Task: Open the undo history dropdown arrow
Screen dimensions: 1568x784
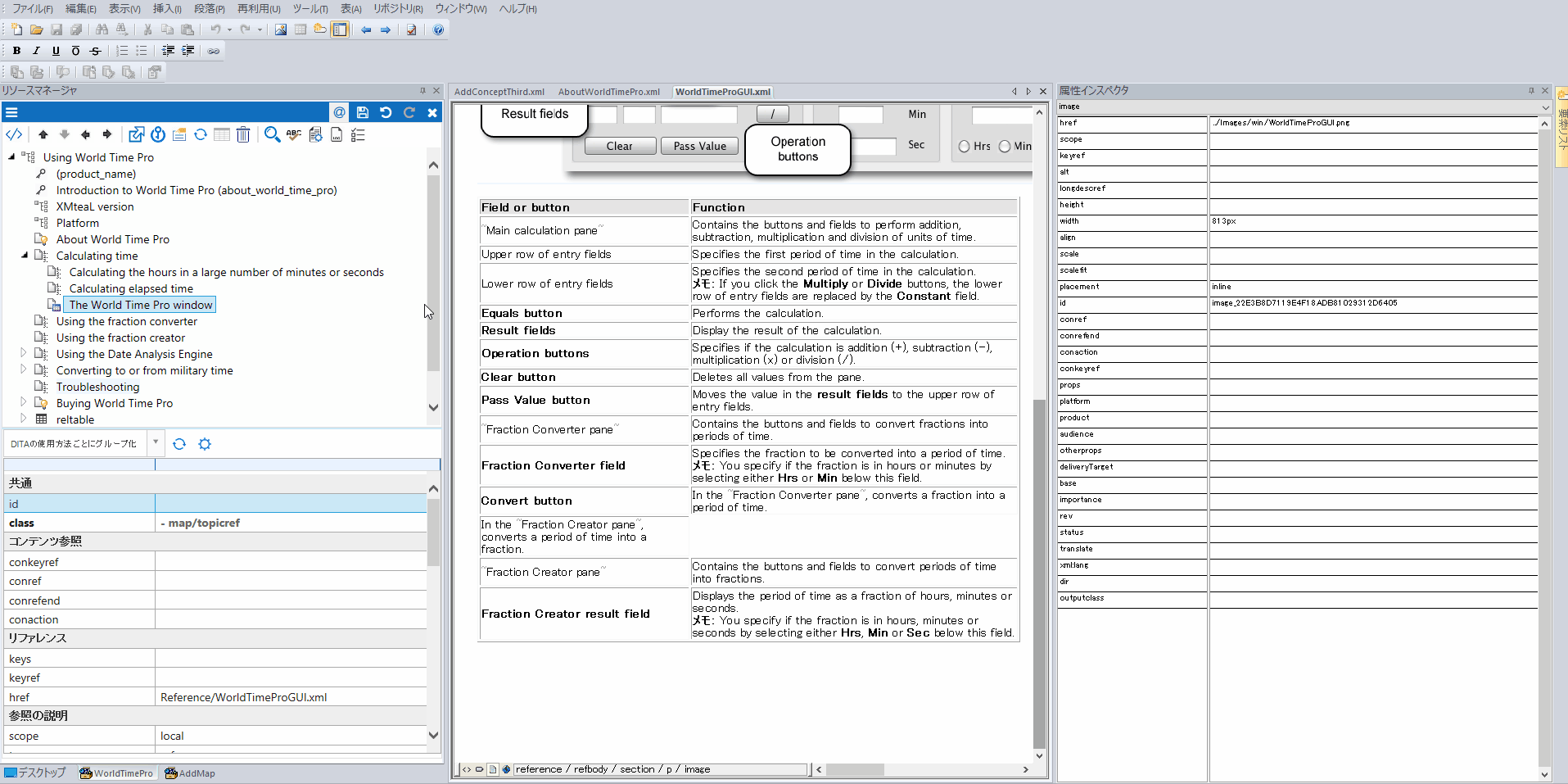Action: (229, 29)
